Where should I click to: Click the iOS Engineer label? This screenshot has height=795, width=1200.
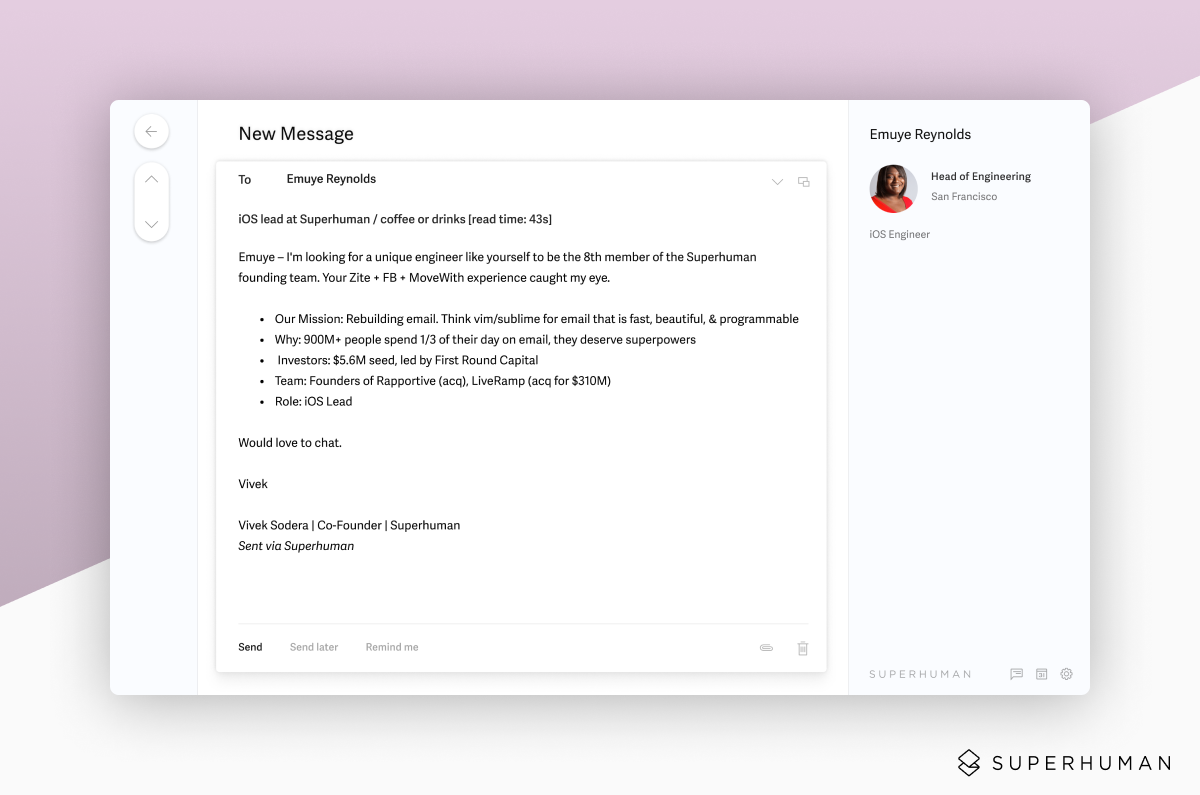click(900, 234)
